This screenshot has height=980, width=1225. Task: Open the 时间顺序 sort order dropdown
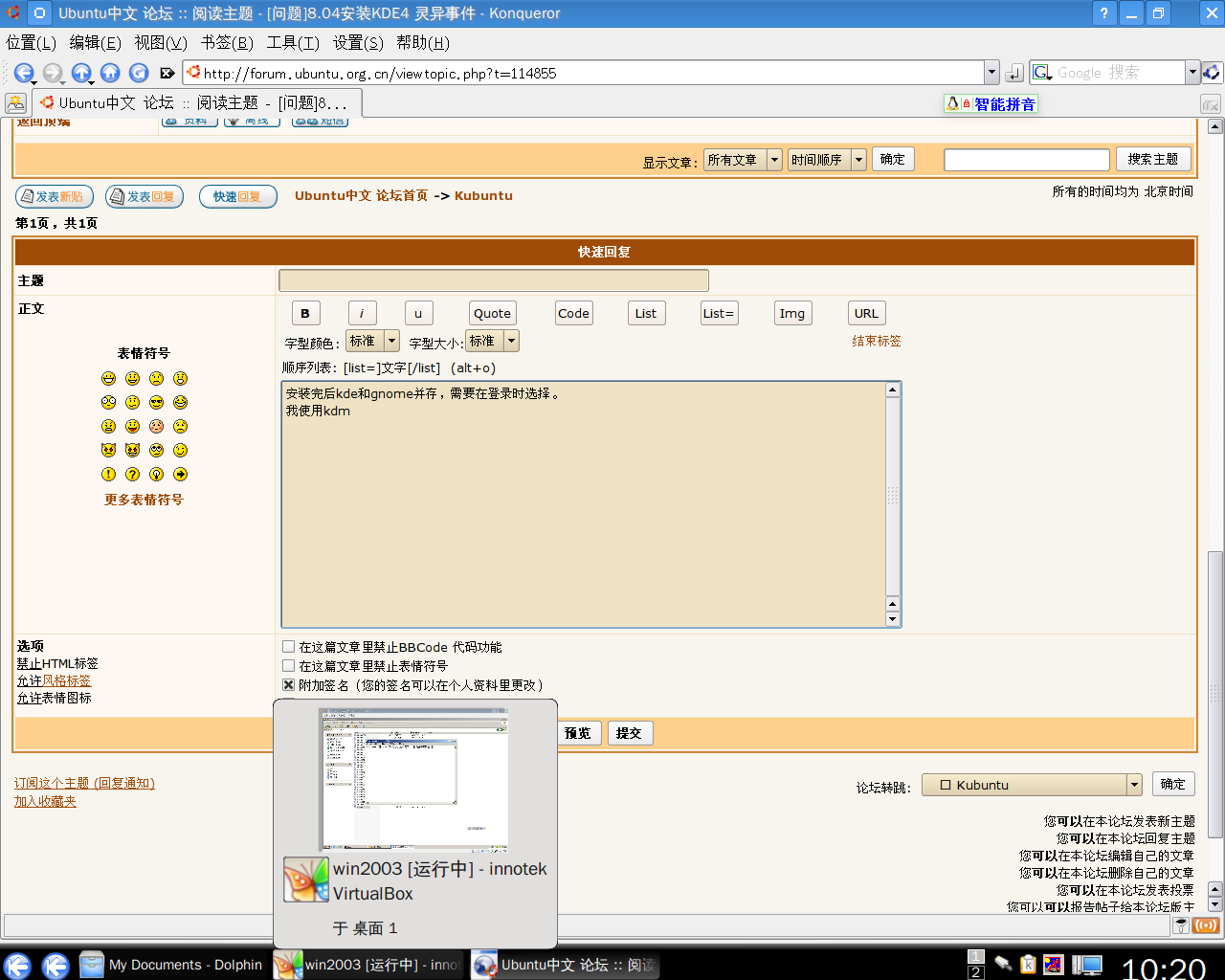tap(827, 160)
